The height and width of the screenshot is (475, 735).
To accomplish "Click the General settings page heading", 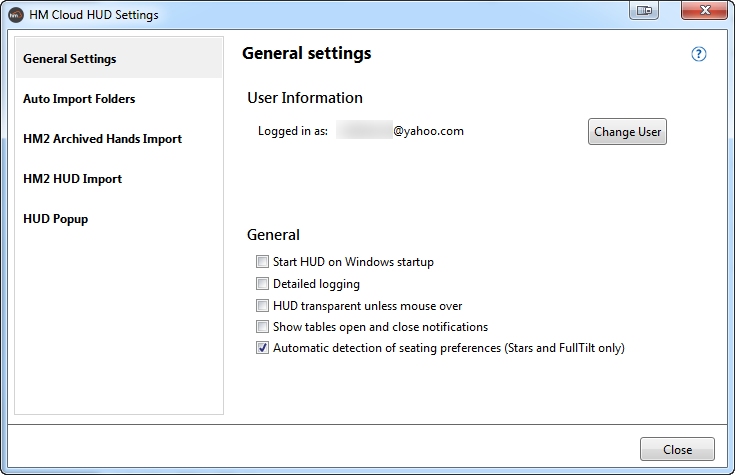I will [x=306, y=54].
